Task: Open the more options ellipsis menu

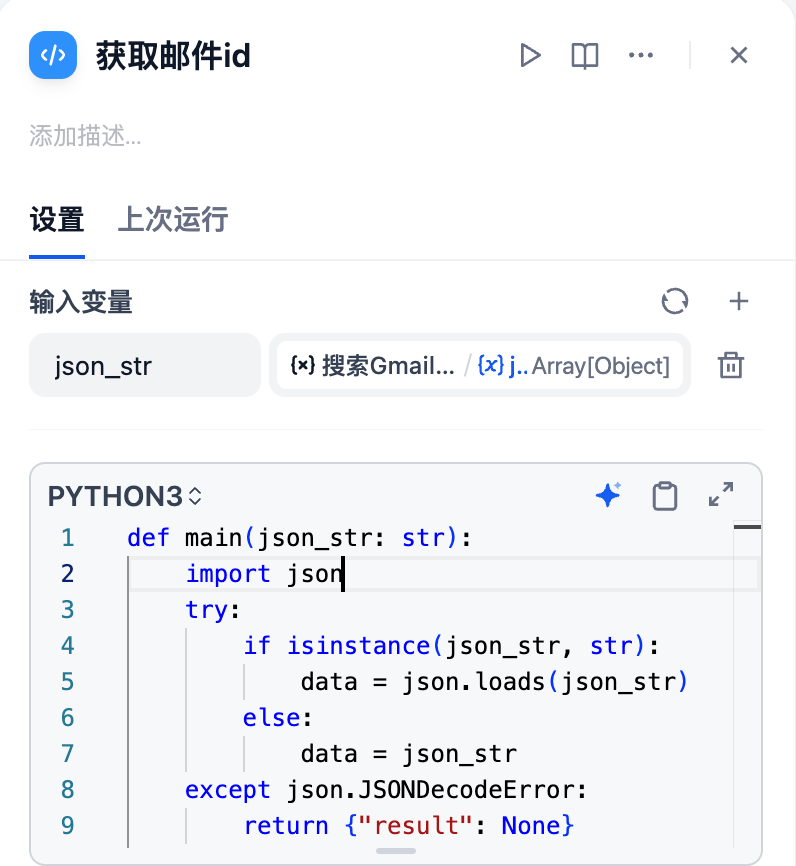Action: [x=641, y=55]
